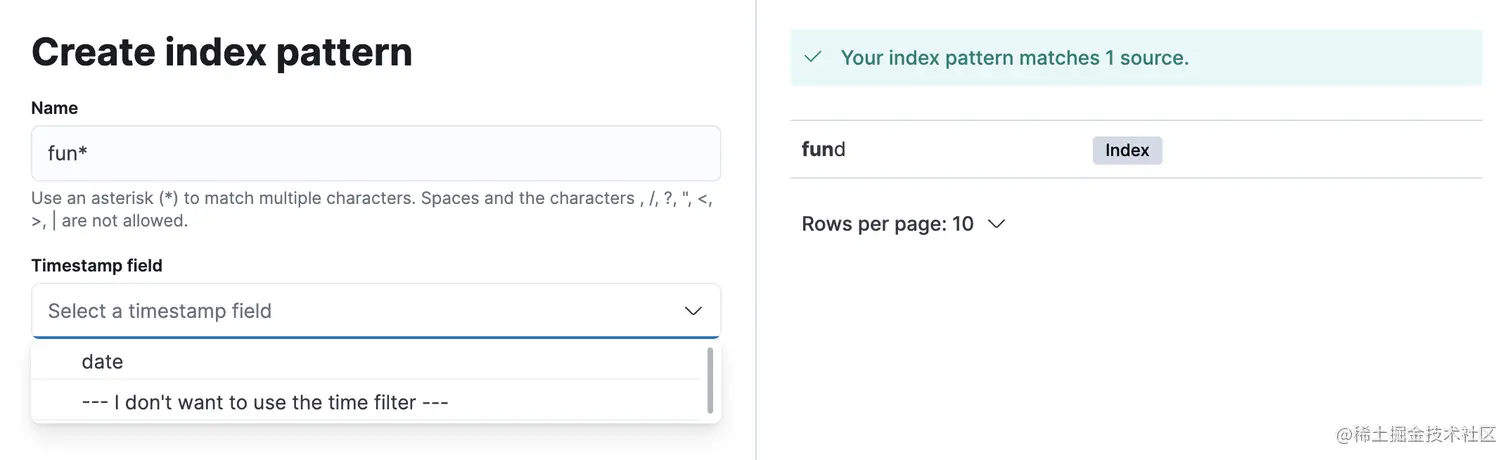
Task: Click the "Your index pattern matches 1 source" message
Action: point(1014,58)
